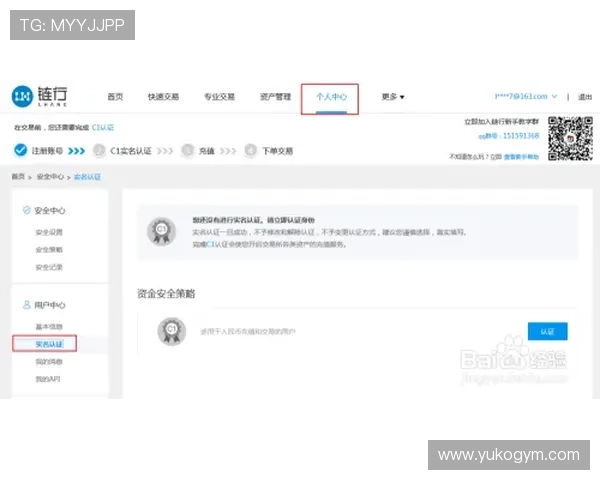Click the C1 badge icon in notice banner
The width and height of the screenshot is (600, 480).
coord(161,231)
